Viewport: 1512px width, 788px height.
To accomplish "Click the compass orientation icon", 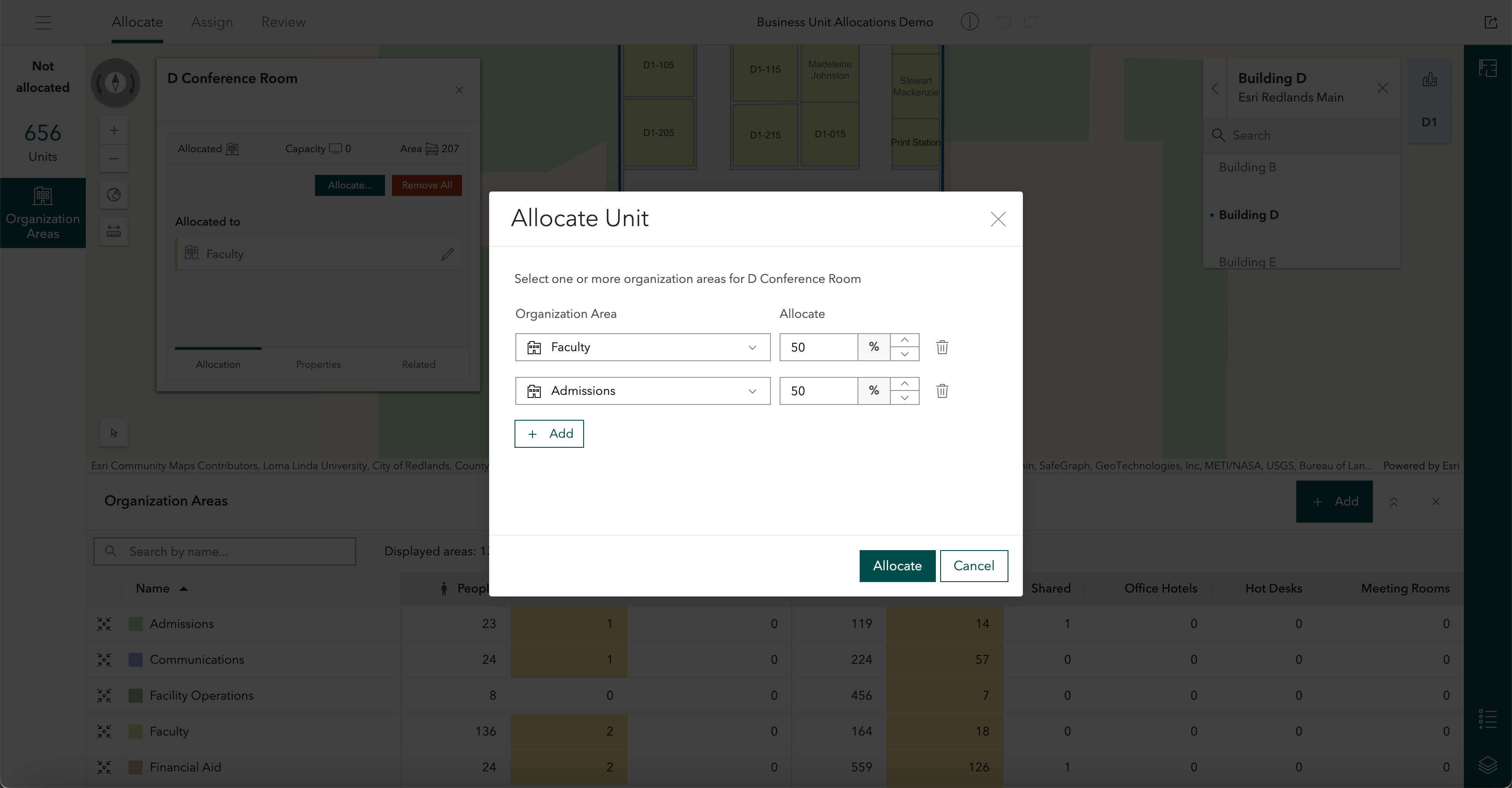I will tap(115, 83).
